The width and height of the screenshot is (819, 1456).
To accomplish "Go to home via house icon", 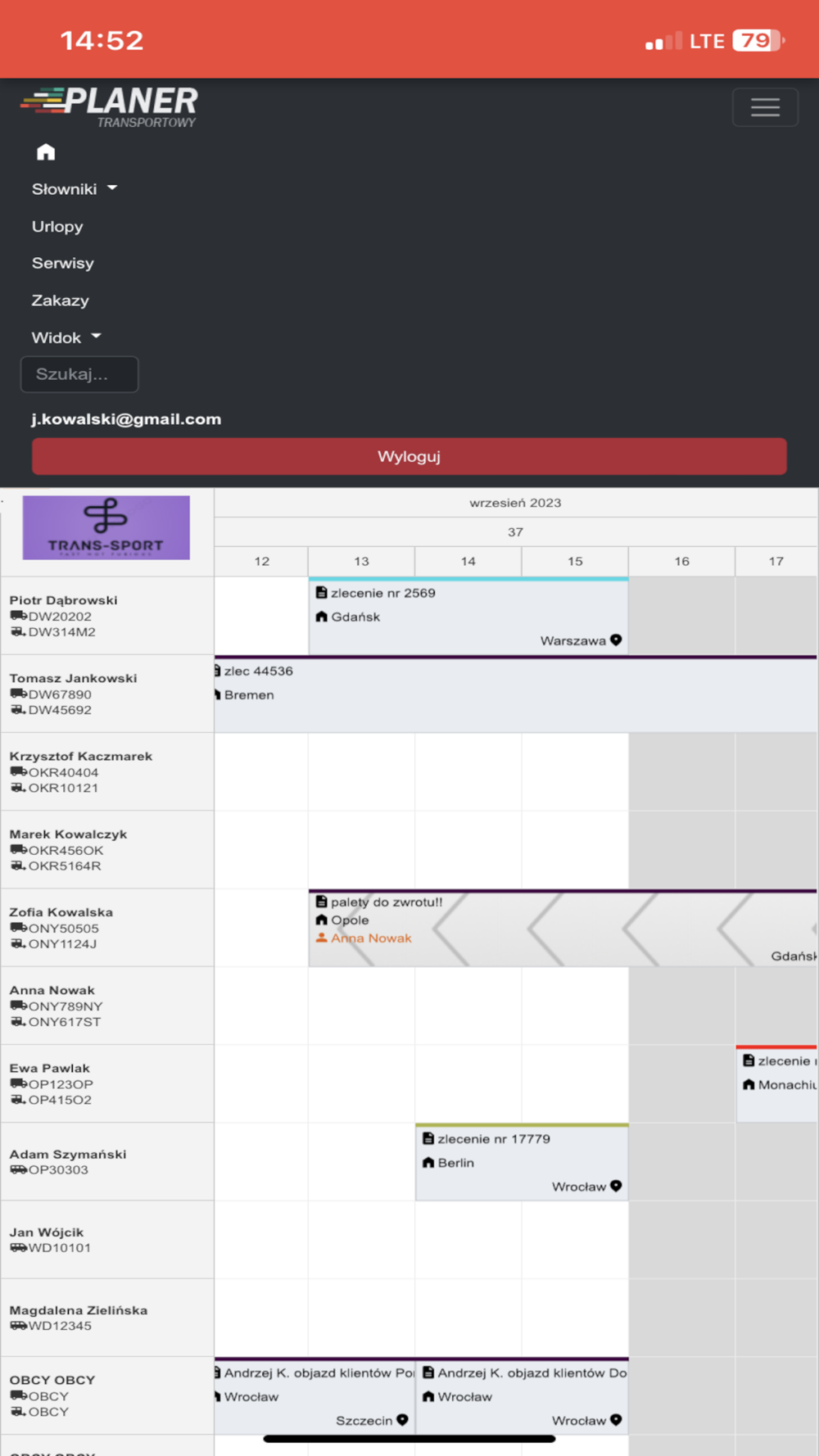I will pos(46,151).
